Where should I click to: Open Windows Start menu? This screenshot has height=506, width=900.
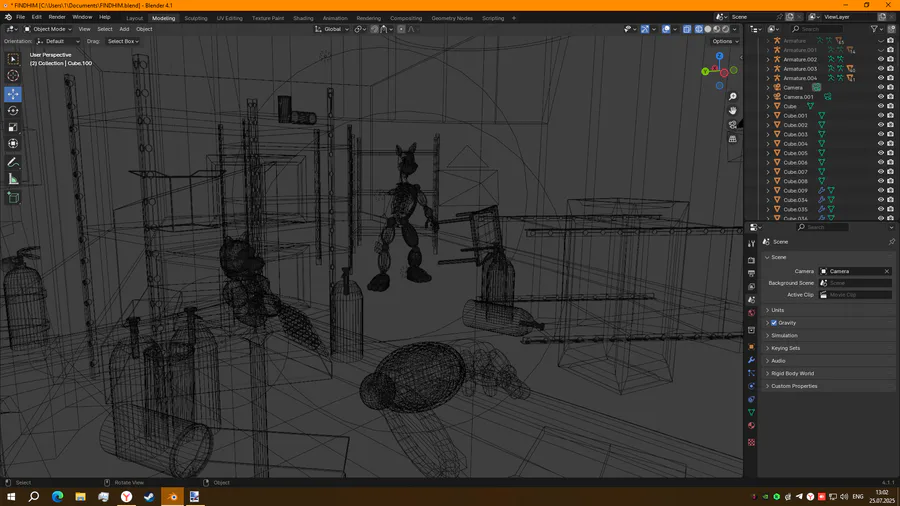11,497
